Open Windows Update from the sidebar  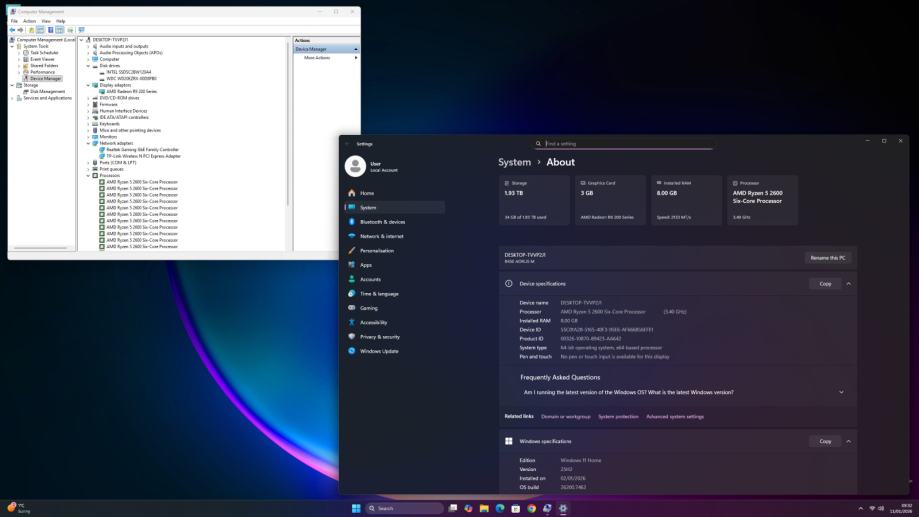point(351,351)
